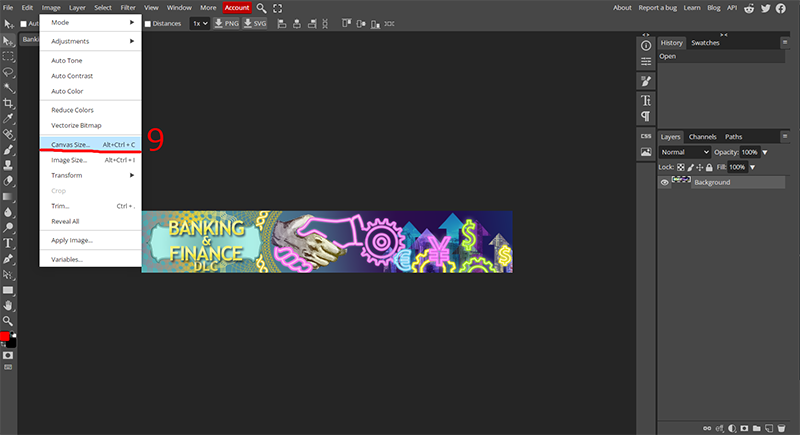Create new folder in Layers panel

click(757, 428)
